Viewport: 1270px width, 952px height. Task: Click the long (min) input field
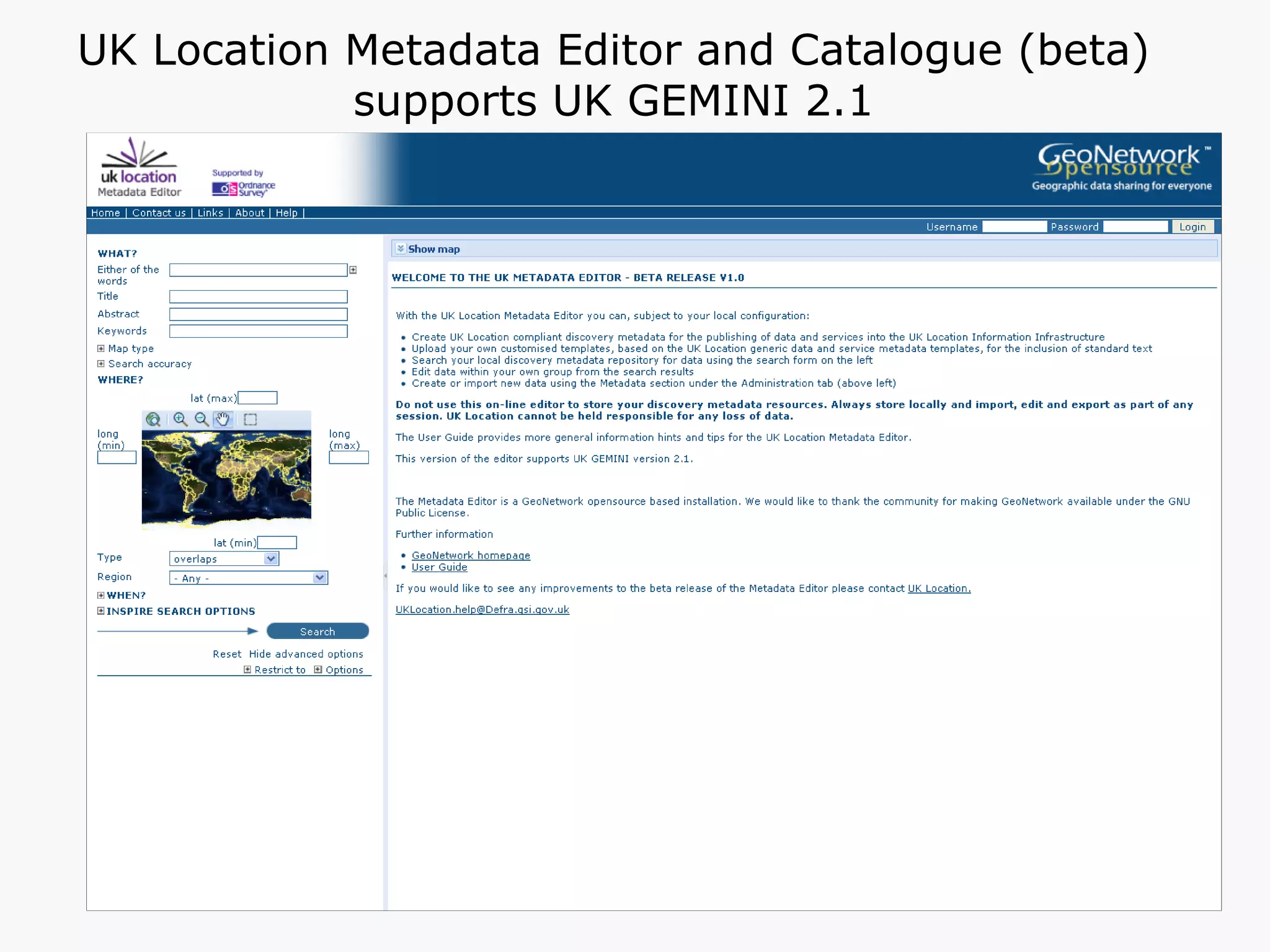117,457
